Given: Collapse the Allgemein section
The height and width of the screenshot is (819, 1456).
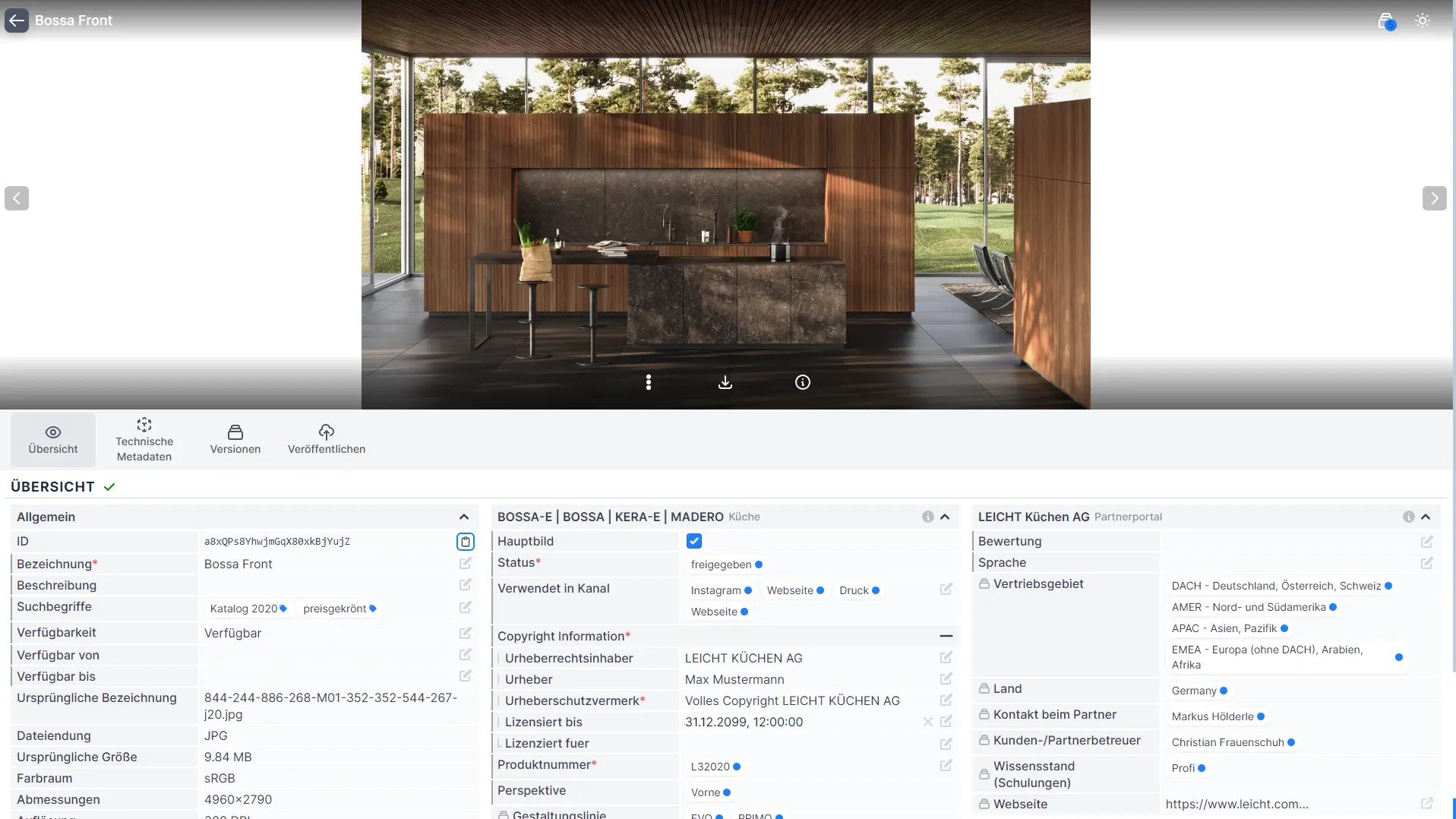Looking at the screenshot, I should (x=463, y=517).
